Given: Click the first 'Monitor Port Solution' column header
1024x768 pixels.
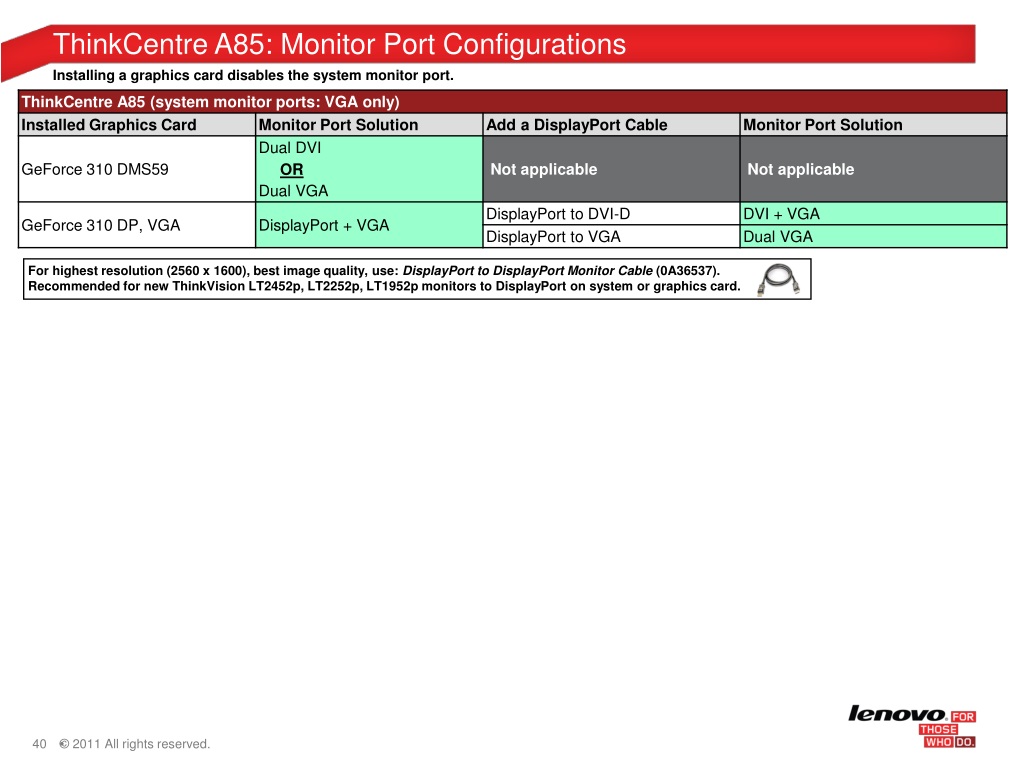Looking at the screenshot, I should 369,125.
